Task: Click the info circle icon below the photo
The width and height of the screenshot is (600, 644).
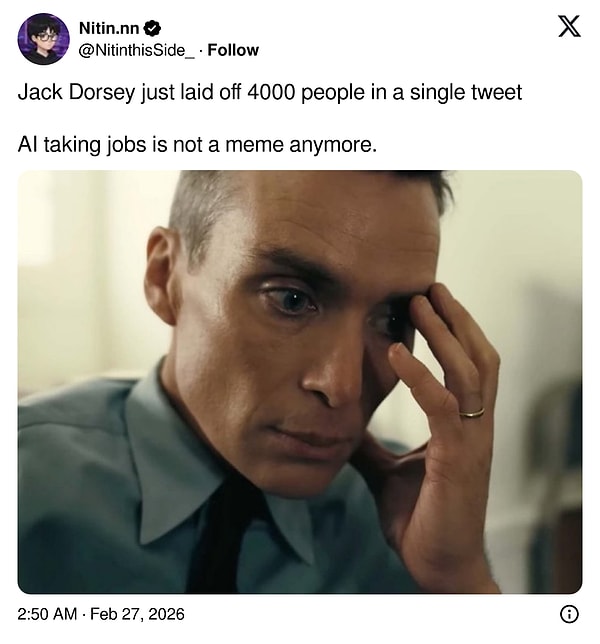Action: point(568,614)
